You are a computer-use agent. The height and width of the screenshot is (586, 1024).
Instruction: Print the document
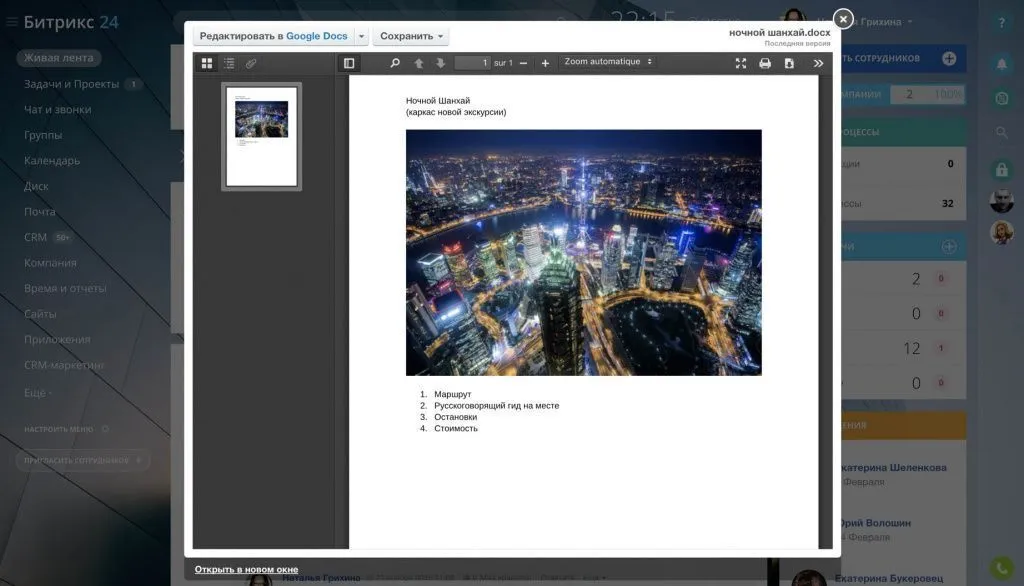coord(765,63)
